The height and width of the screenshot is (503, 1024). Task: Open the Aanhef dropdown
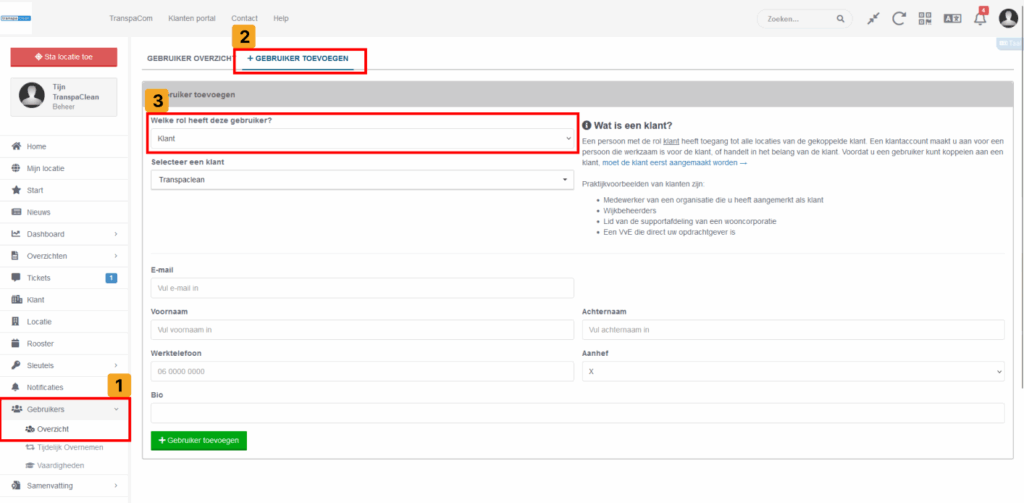tap(792, 371)
